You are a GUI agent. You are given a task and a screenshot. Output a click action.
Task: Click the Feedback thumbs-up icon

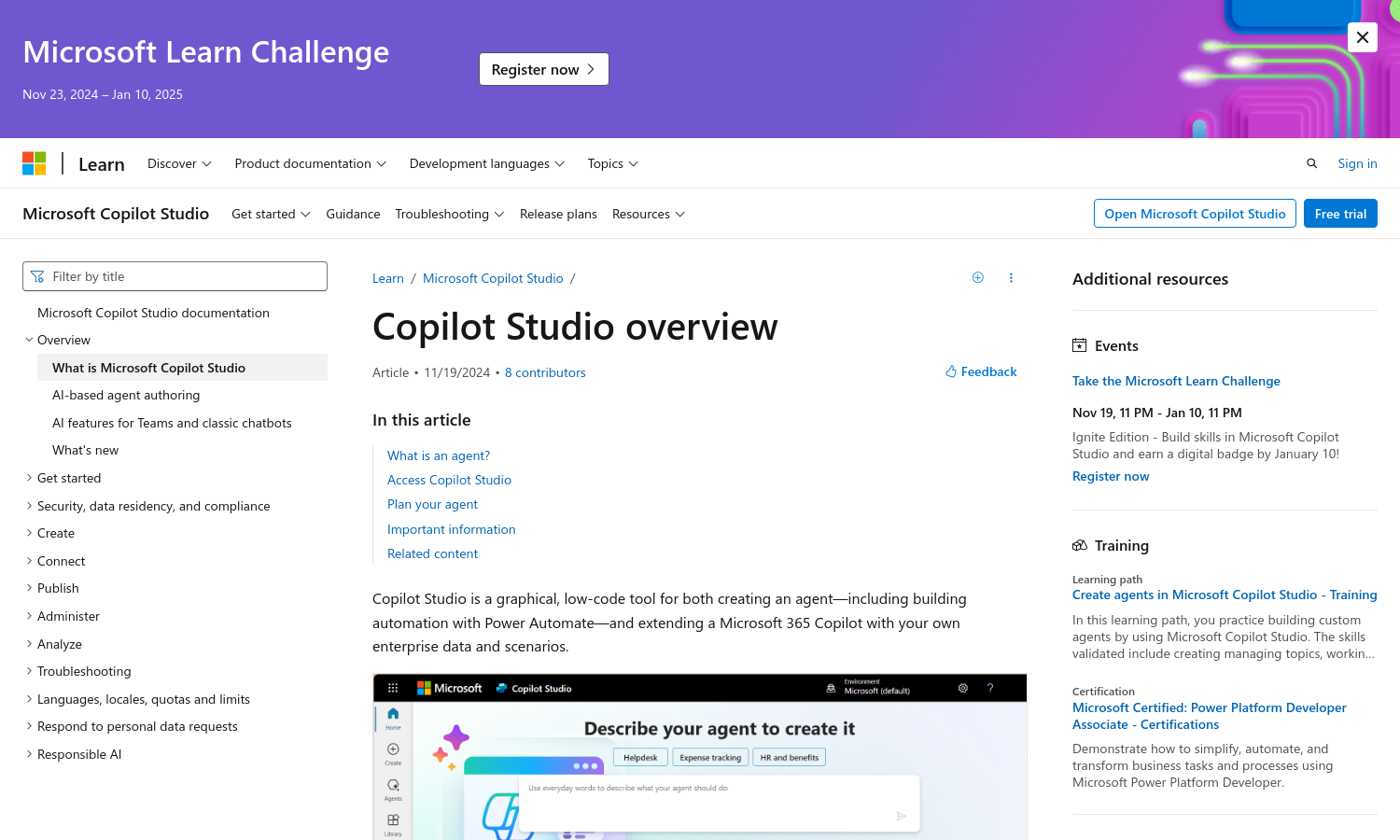(950, 371)
